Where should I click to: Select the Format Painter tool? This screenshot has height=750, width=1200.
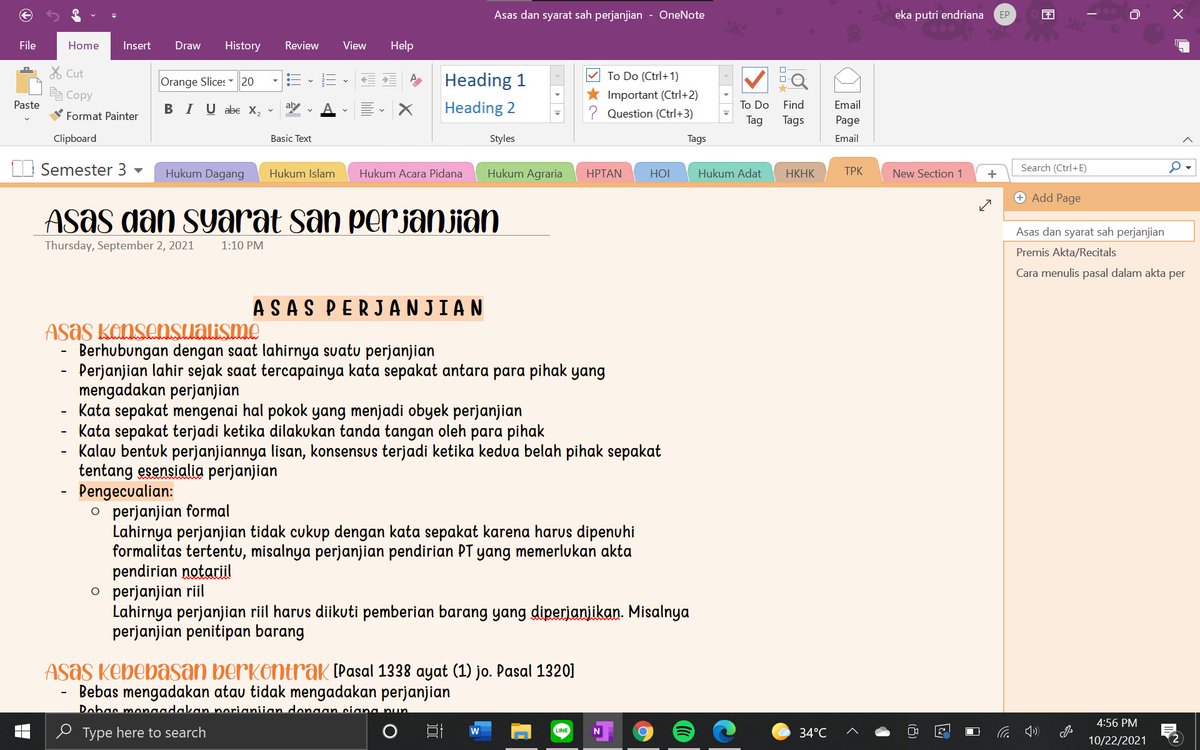click(x=94, y=116)
